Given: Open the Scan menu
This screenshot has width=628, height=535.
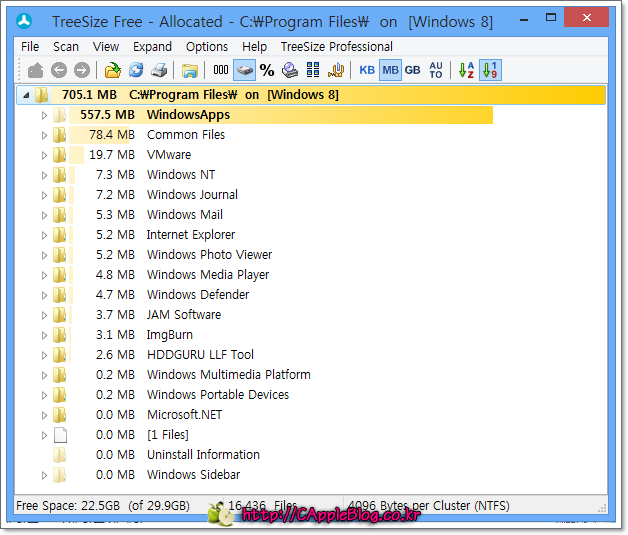Looking at the screenshot, I should (x=66, y=47).
